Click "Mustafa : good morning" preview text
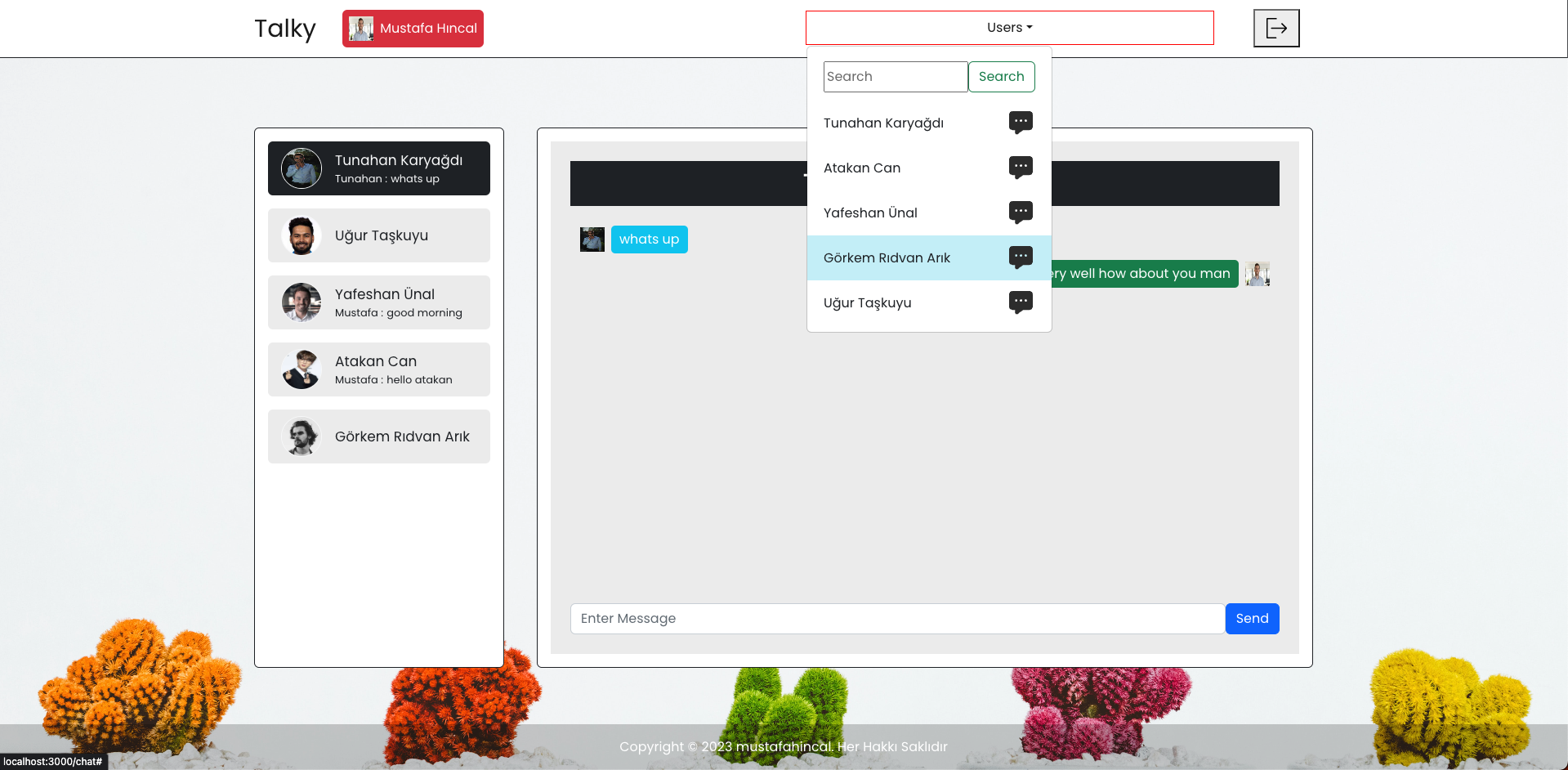 (399, 313)
